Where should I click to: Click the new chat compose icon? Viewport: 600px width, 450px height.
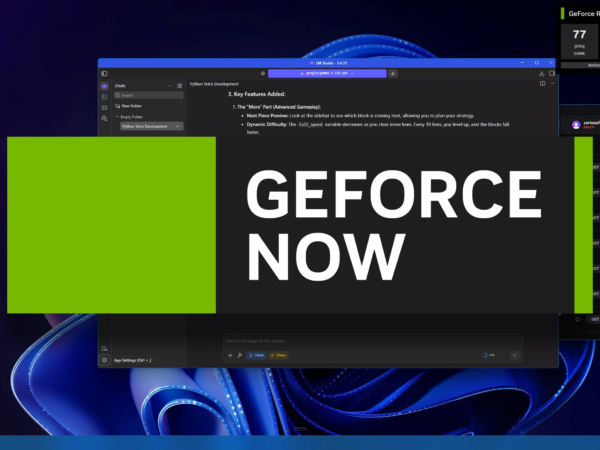(x=179, y=86)
